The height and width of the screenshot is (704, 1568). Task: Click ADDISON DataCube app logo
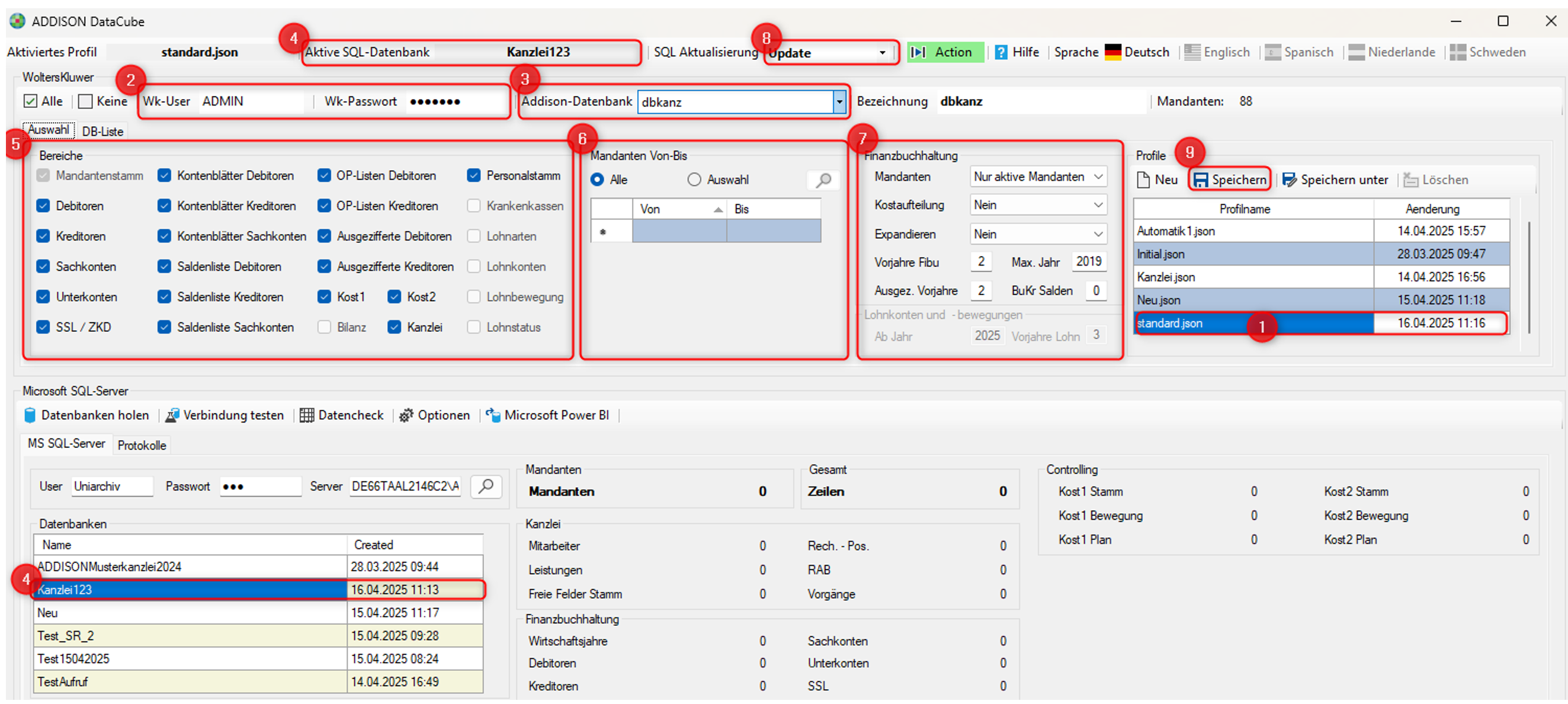click(x=18, y=21)
